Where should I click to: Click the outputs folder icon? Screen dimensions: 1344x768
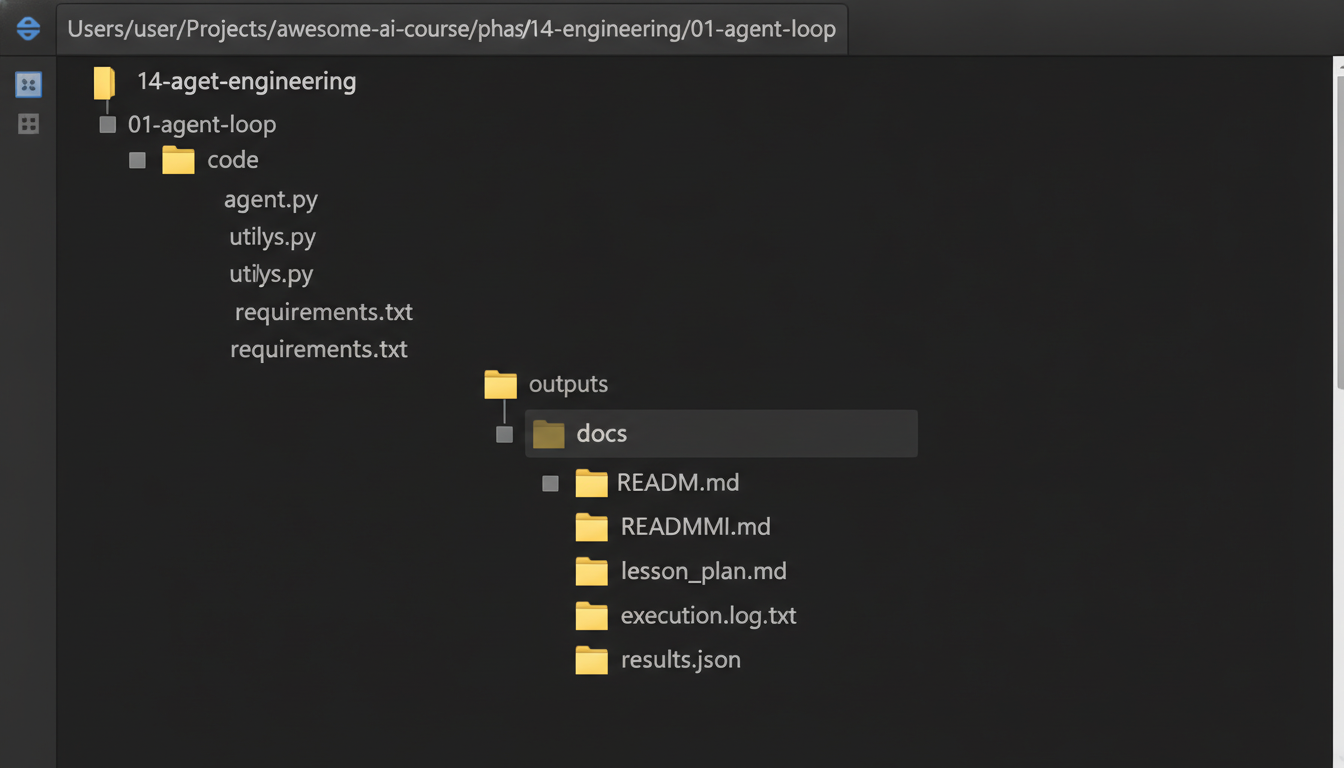coord(500,384)
